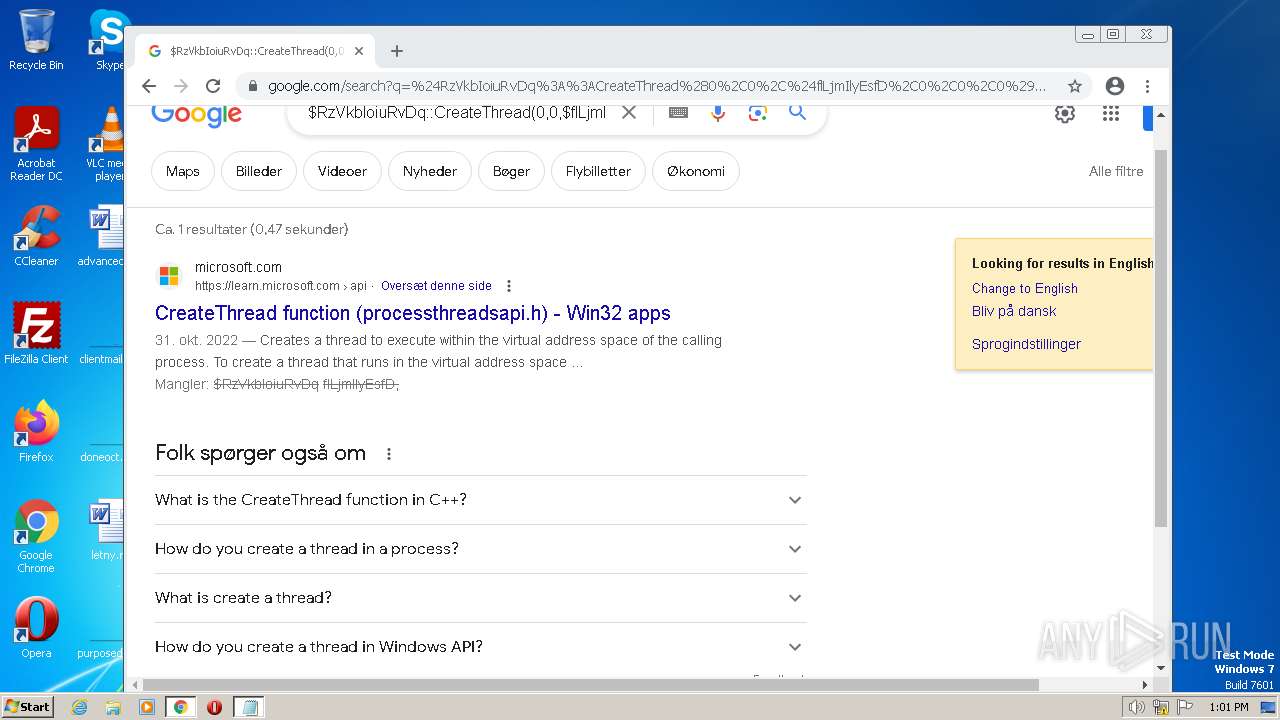Select Bliv på dansk

coord(1014,311)
